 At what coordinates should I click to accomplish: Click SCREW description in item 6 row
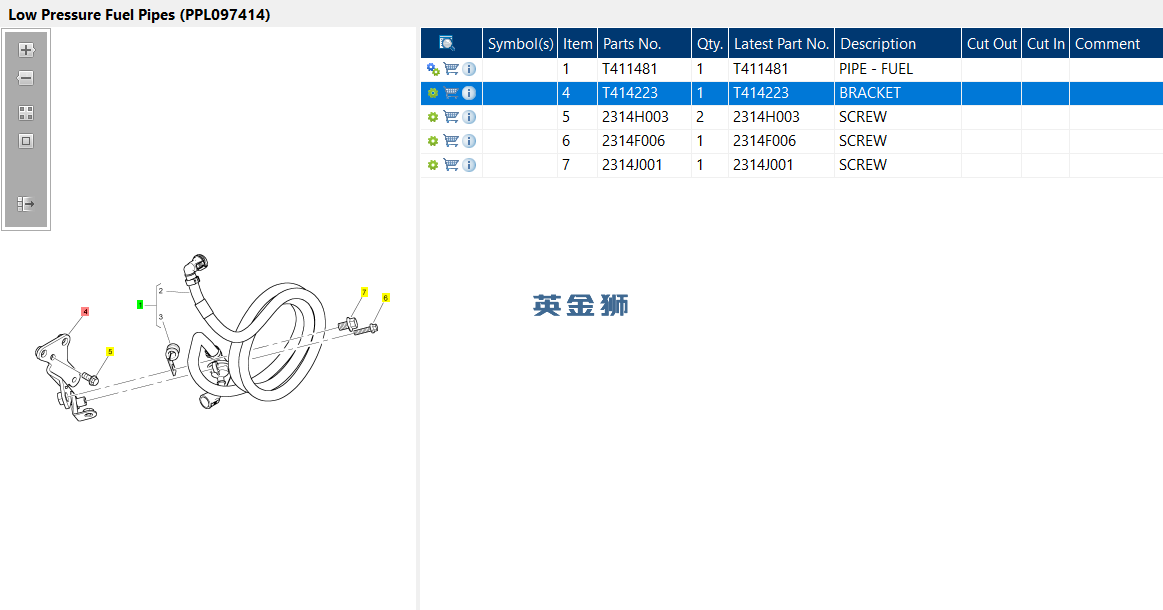click(863, 141)
